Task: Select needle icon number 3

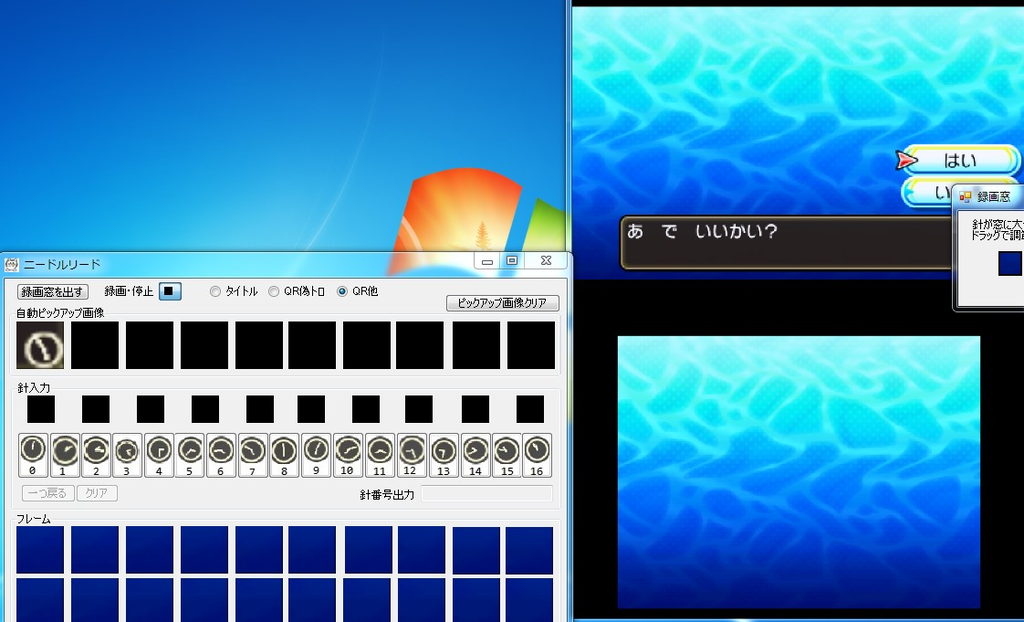Action: pos(127,455)
